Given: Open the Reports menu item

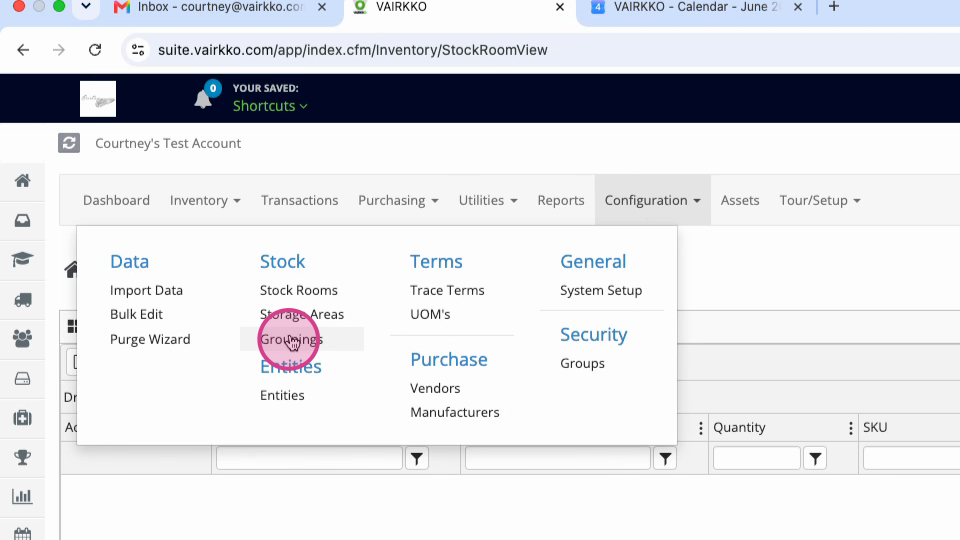Looking at the screenshot, I should pos(561,201).
